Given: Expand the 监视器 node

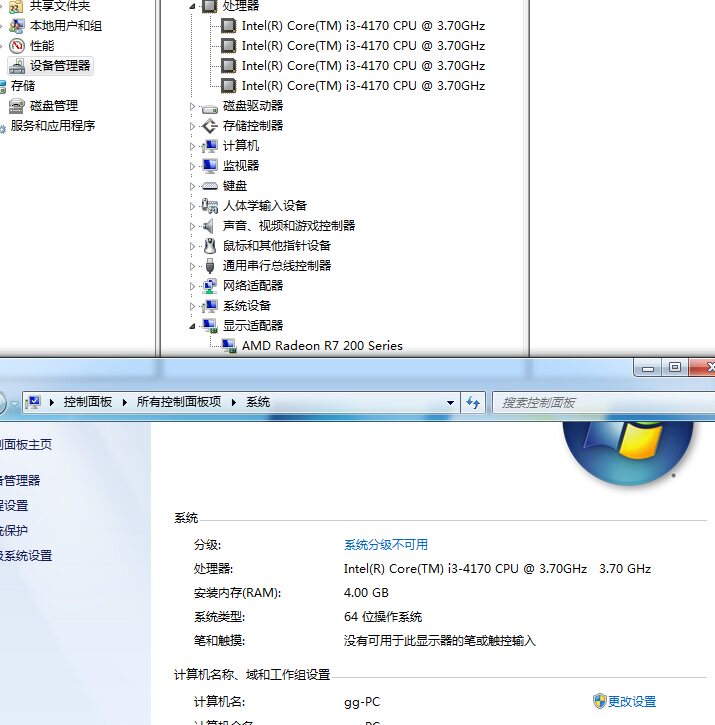Looking at the screenshot, I should pyautogui.click(x=192, y=166).
